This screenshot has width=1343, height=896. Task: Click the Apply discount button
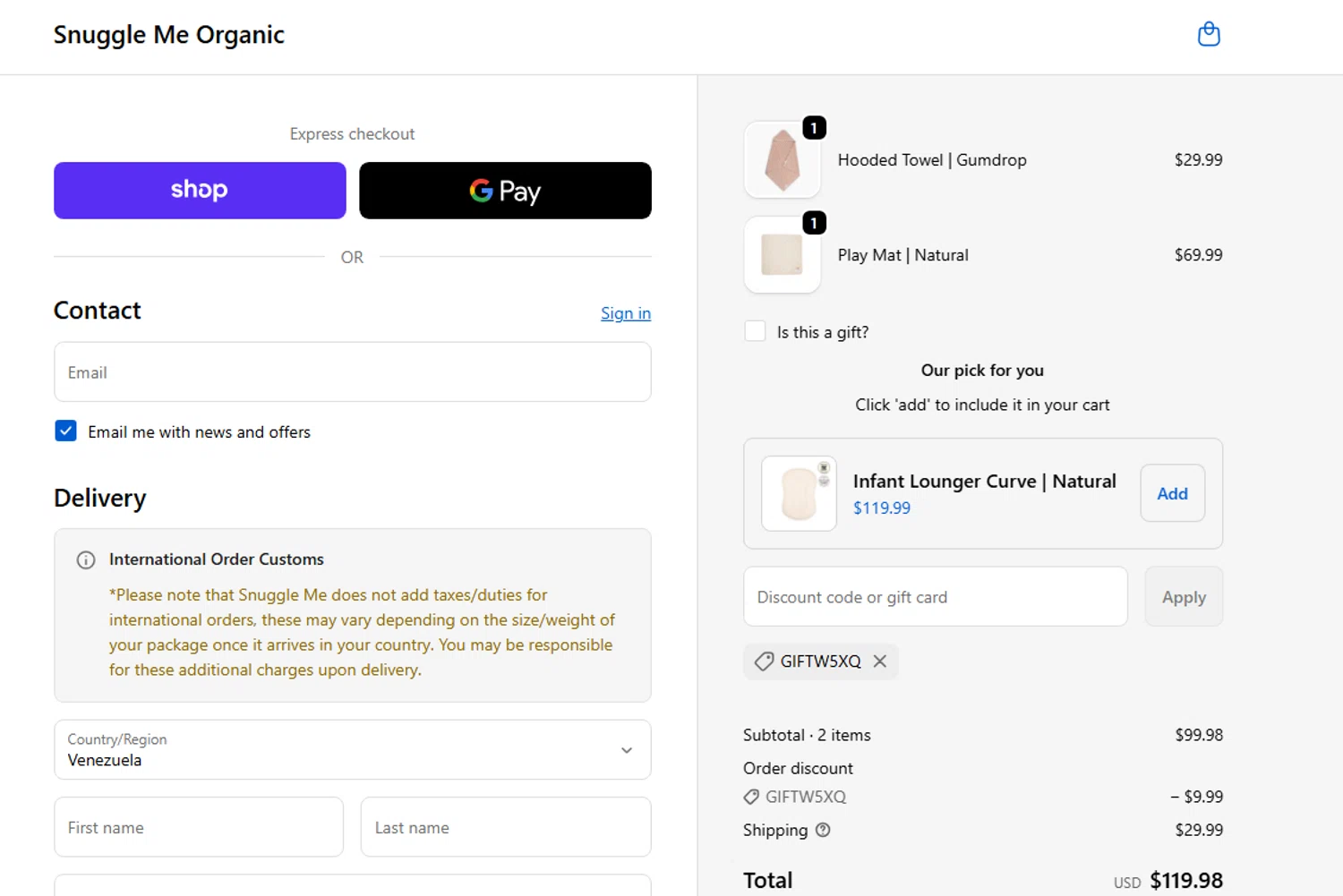[1184, 596]
